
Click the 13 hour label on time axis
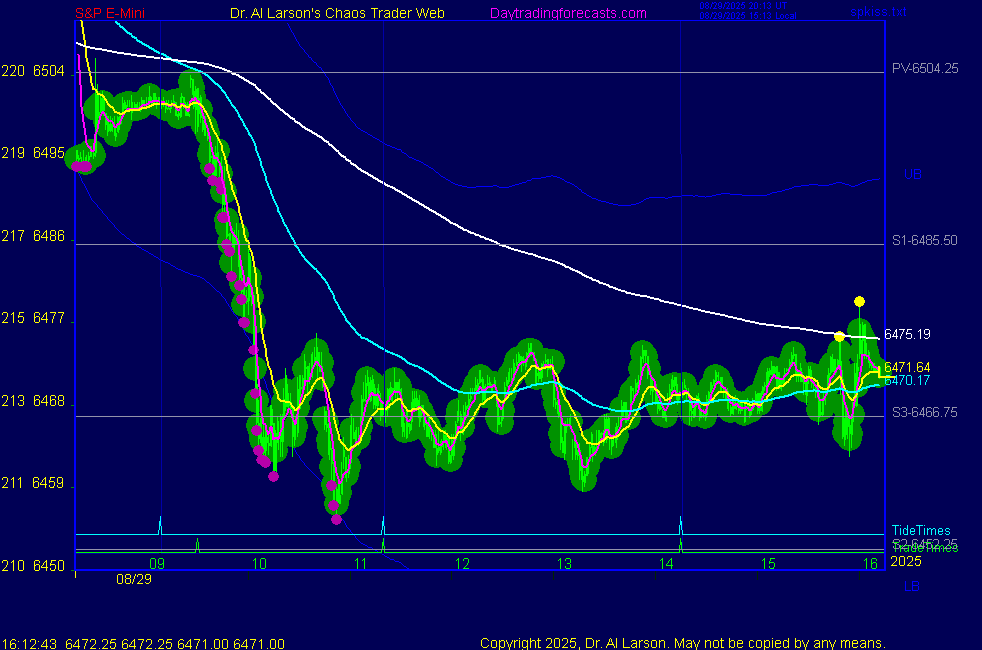click(x=564, y=564)
